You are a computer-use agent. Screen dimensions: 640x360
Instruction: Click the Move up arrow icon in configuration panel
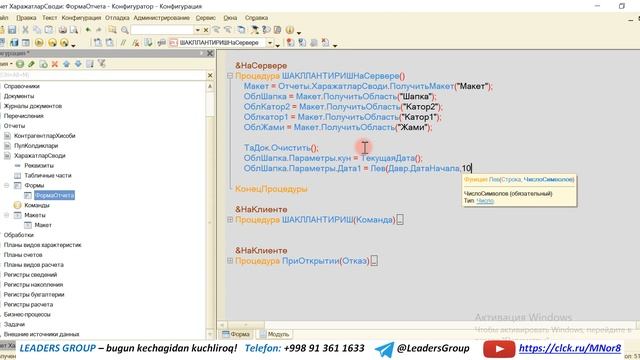pyautogui.click(x=66, y=64)
